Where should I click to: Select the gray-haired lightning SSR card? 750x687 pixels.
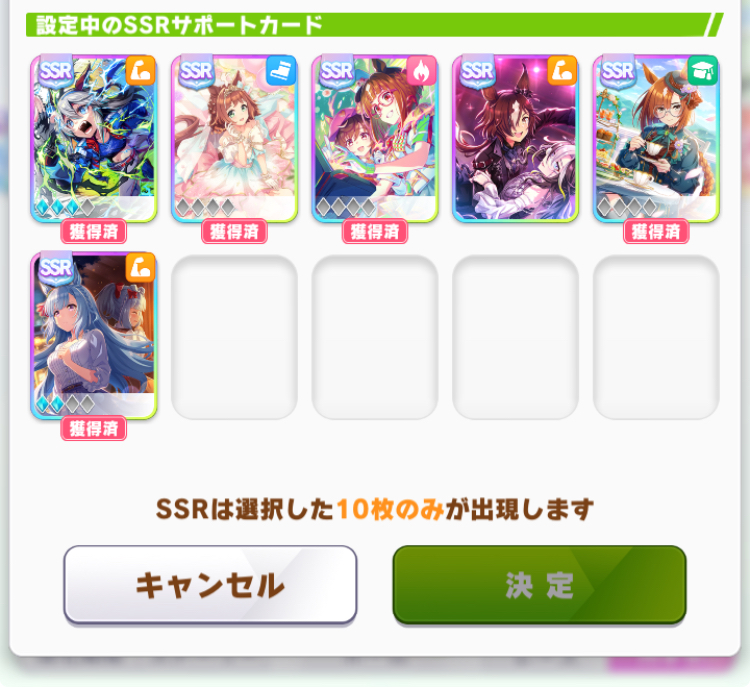tap(94, 139)
